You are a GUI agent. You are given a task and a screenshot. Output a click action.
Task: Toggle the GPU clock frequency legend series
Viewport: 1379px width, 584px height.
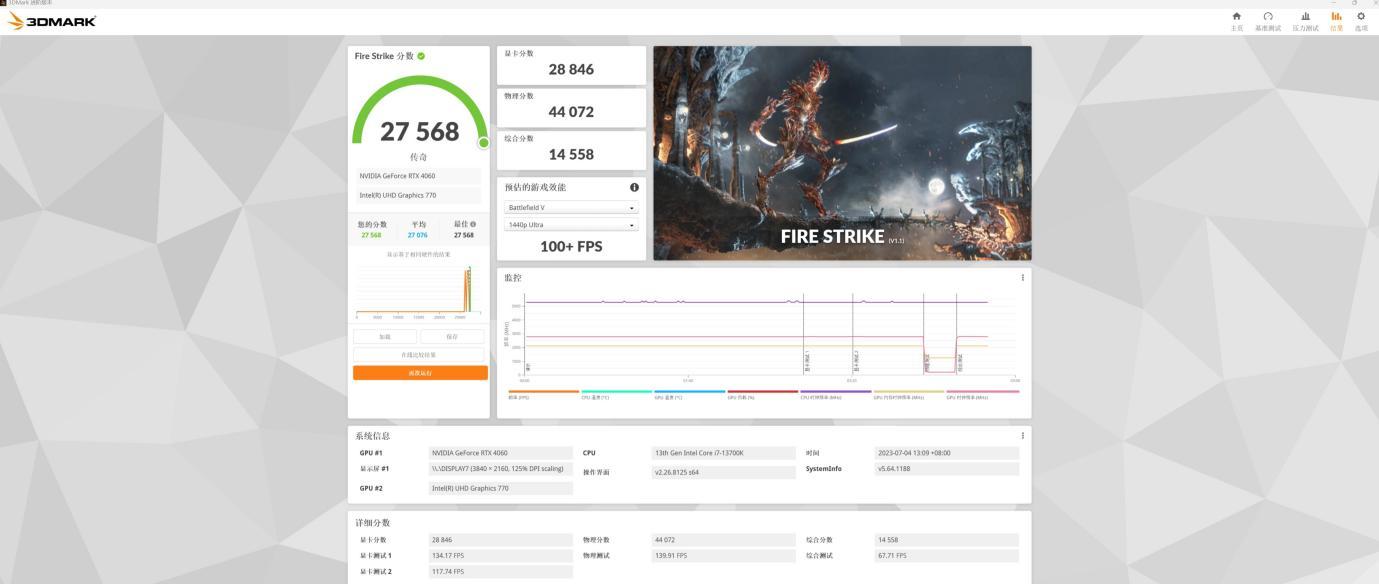point(982,394)
